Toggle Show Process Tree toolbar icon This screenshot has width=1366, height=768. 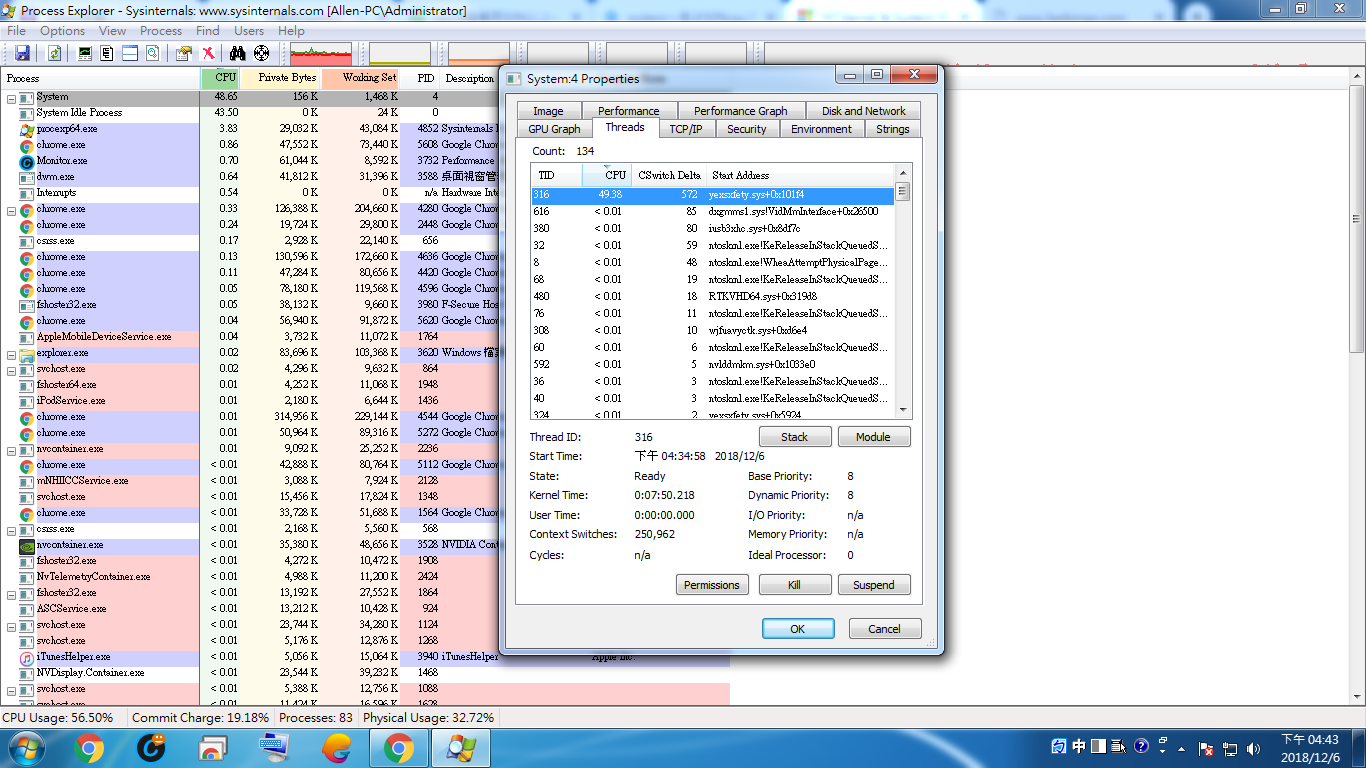107,53
